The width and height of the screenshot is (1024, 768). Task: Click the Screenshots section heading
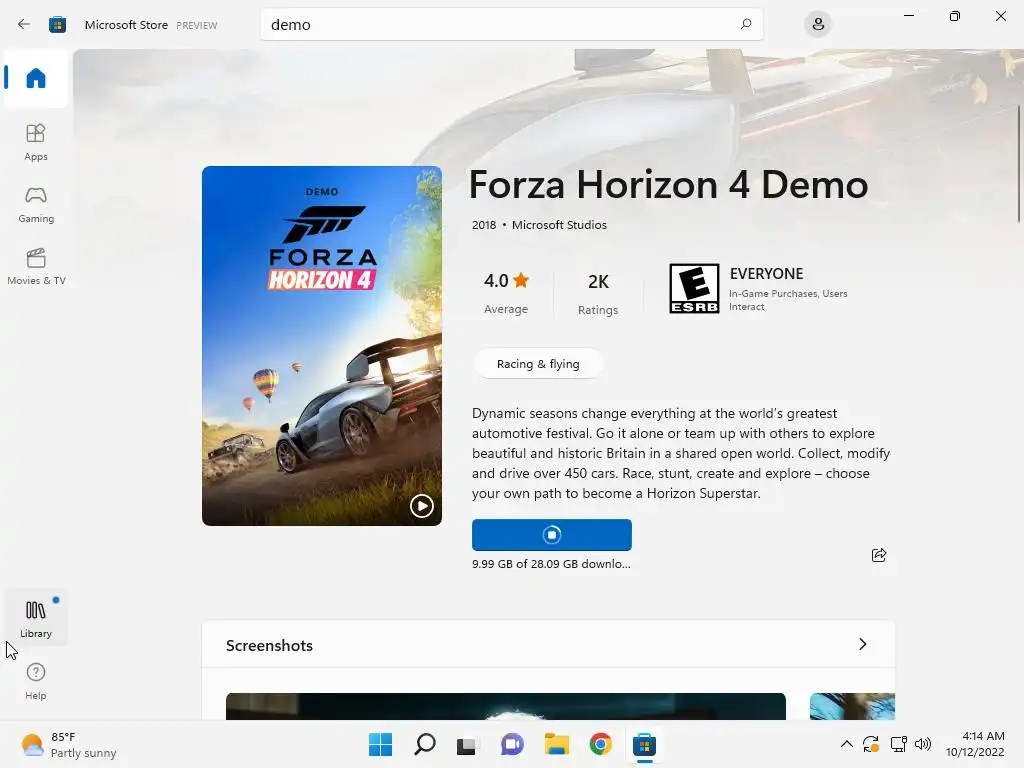point(269,645)
